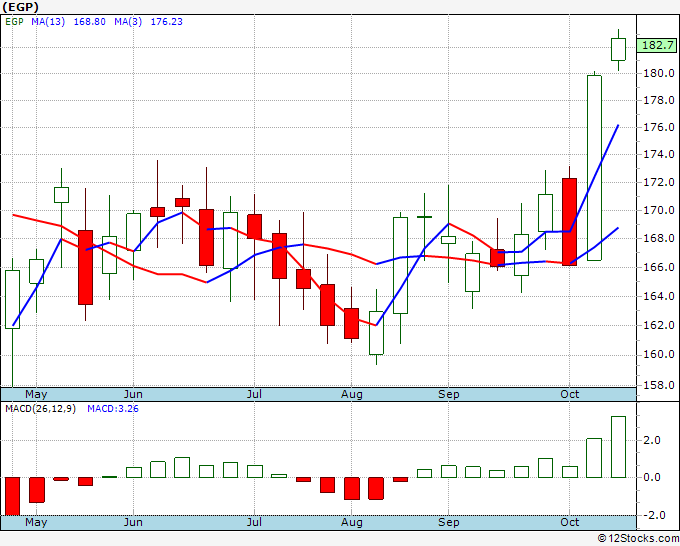Select the 176.23 moving average value

tap(167, 22)
